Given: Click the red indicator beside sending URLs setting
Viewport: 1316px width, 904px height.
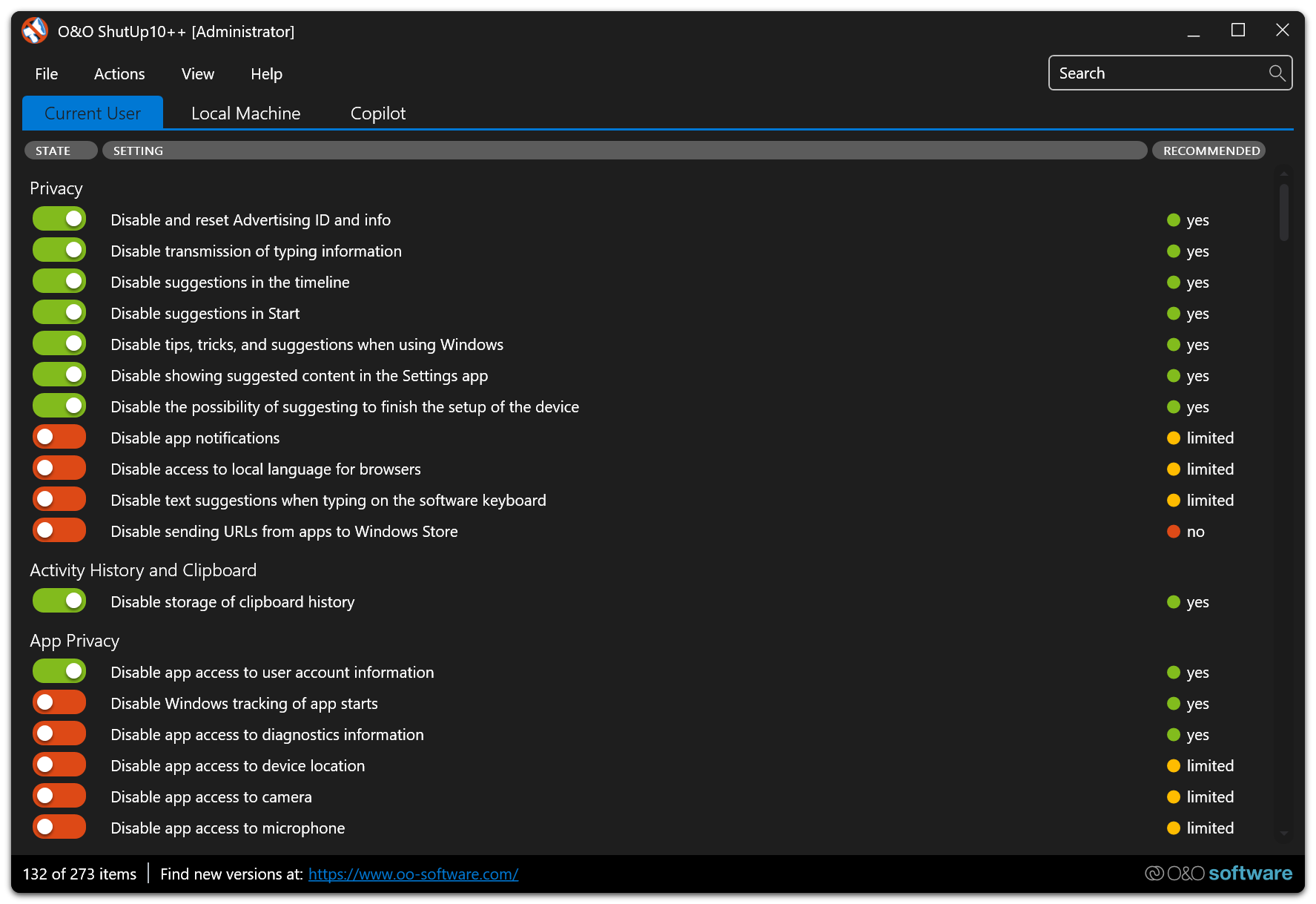Looking at the screenshot, I should coord(1173,531).
